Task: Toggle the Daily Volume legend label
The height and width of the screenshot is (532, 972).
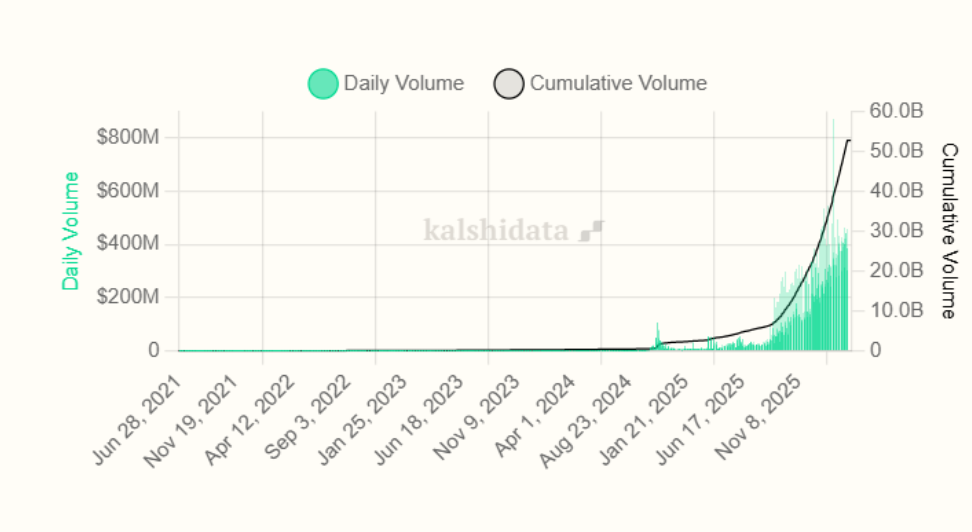Action: [403, 83]
